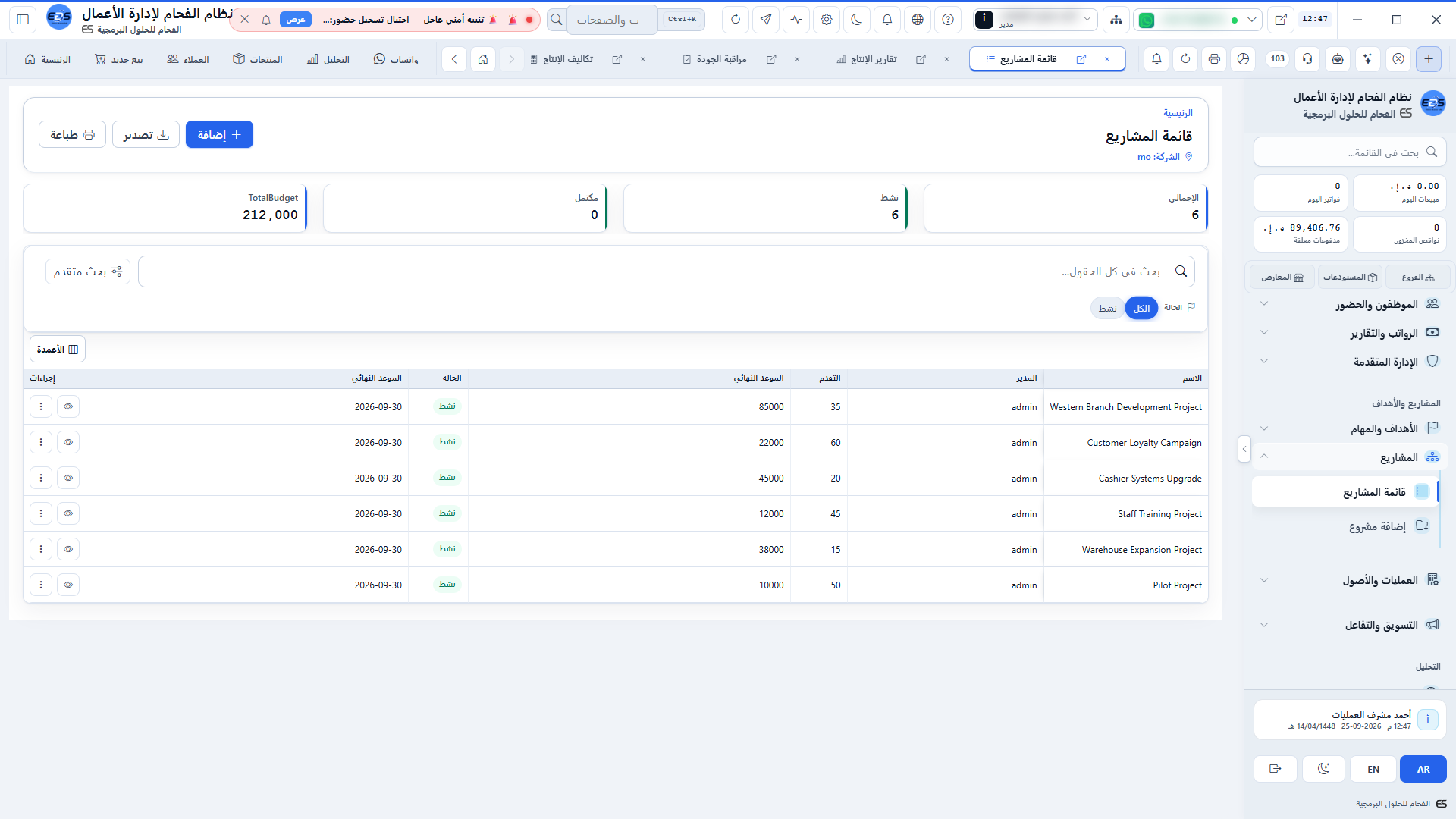Switch to تكاليف الإنتاج tab
The image size is (1456, 819).
568,59
